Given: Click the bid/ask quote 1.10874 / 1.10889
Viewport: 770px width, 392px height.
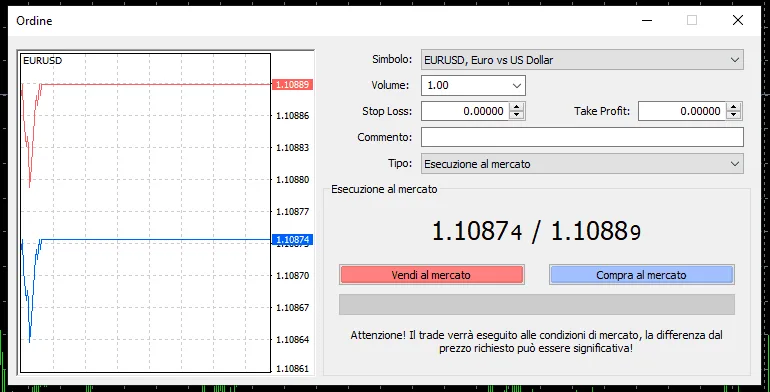Looking at the screenshot, I should (x=536, y=231).
